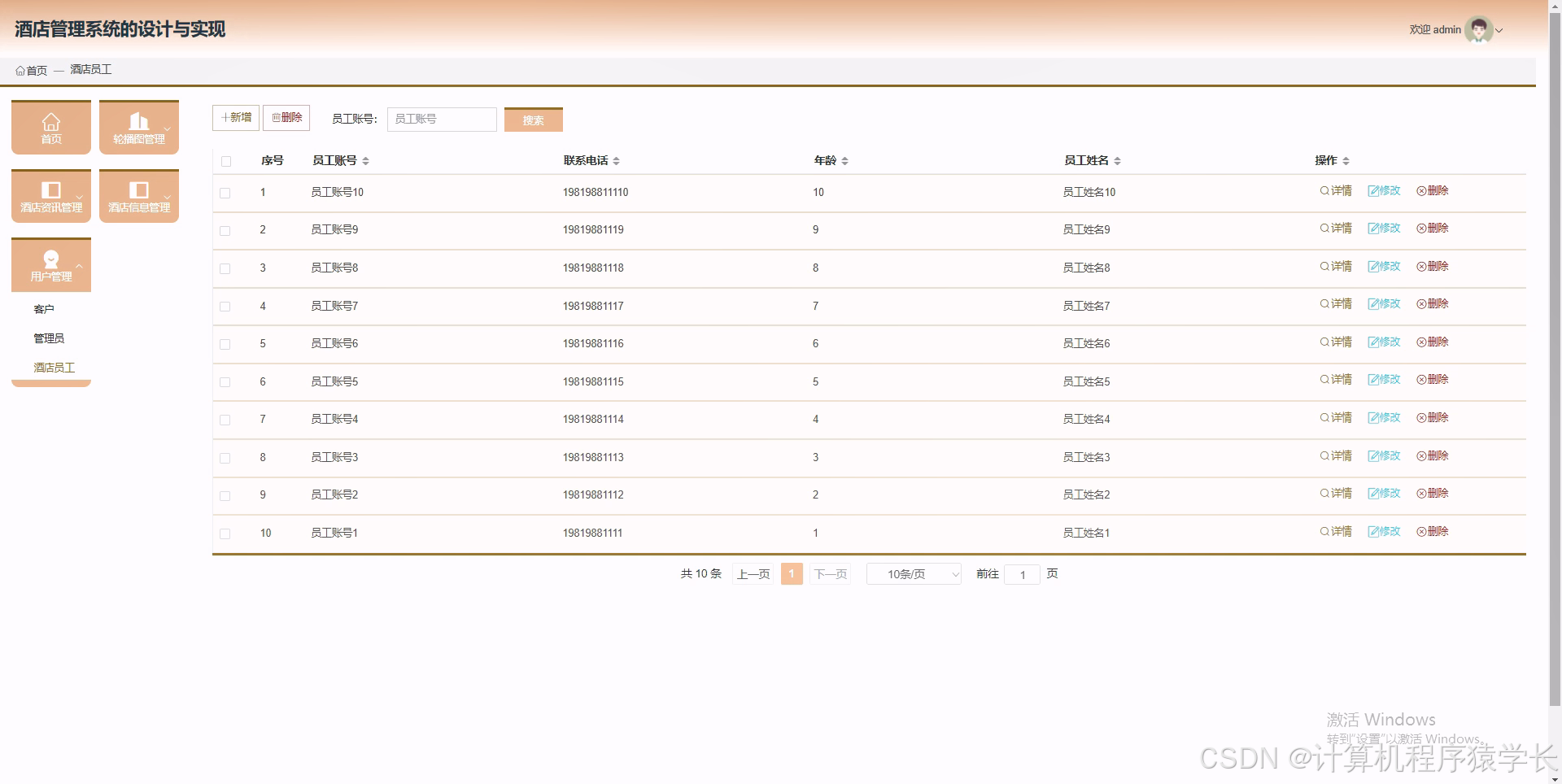Check the box for 员工账号5
Image resolution: width=1562 pixels, height=784 pixels.
(x=225, y=382)
